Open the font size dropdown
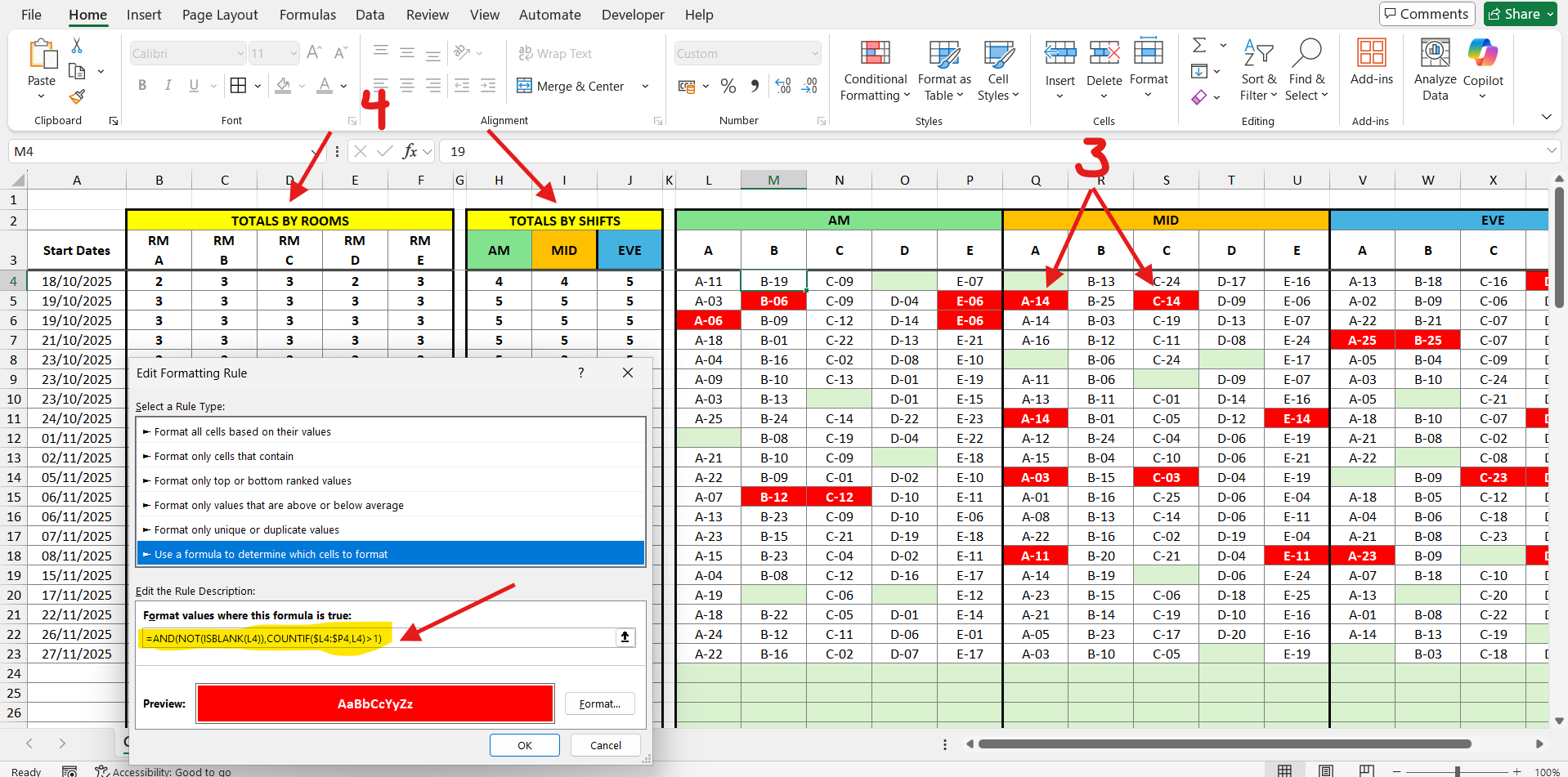Viewport: 1568px width, 777px height. click(x=293, y=54)
